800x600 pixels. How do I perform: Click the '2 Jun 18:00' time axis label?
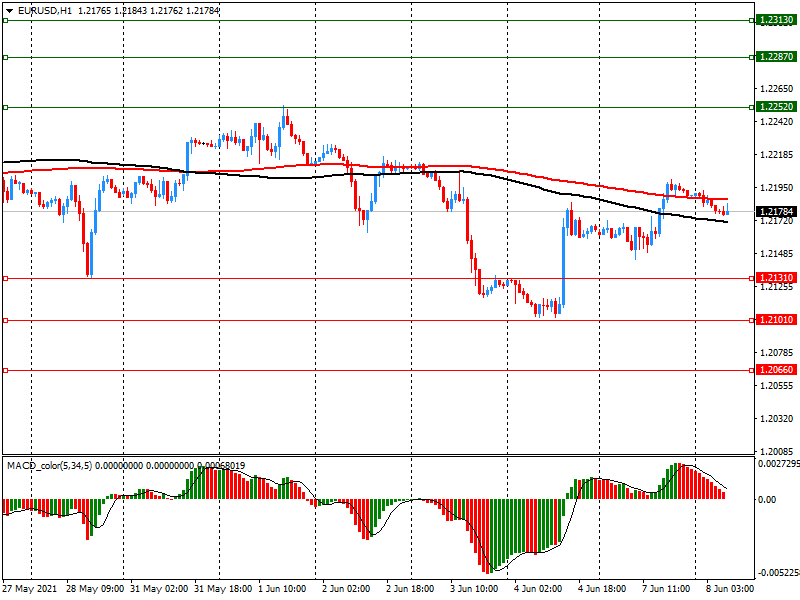(410, 589)
